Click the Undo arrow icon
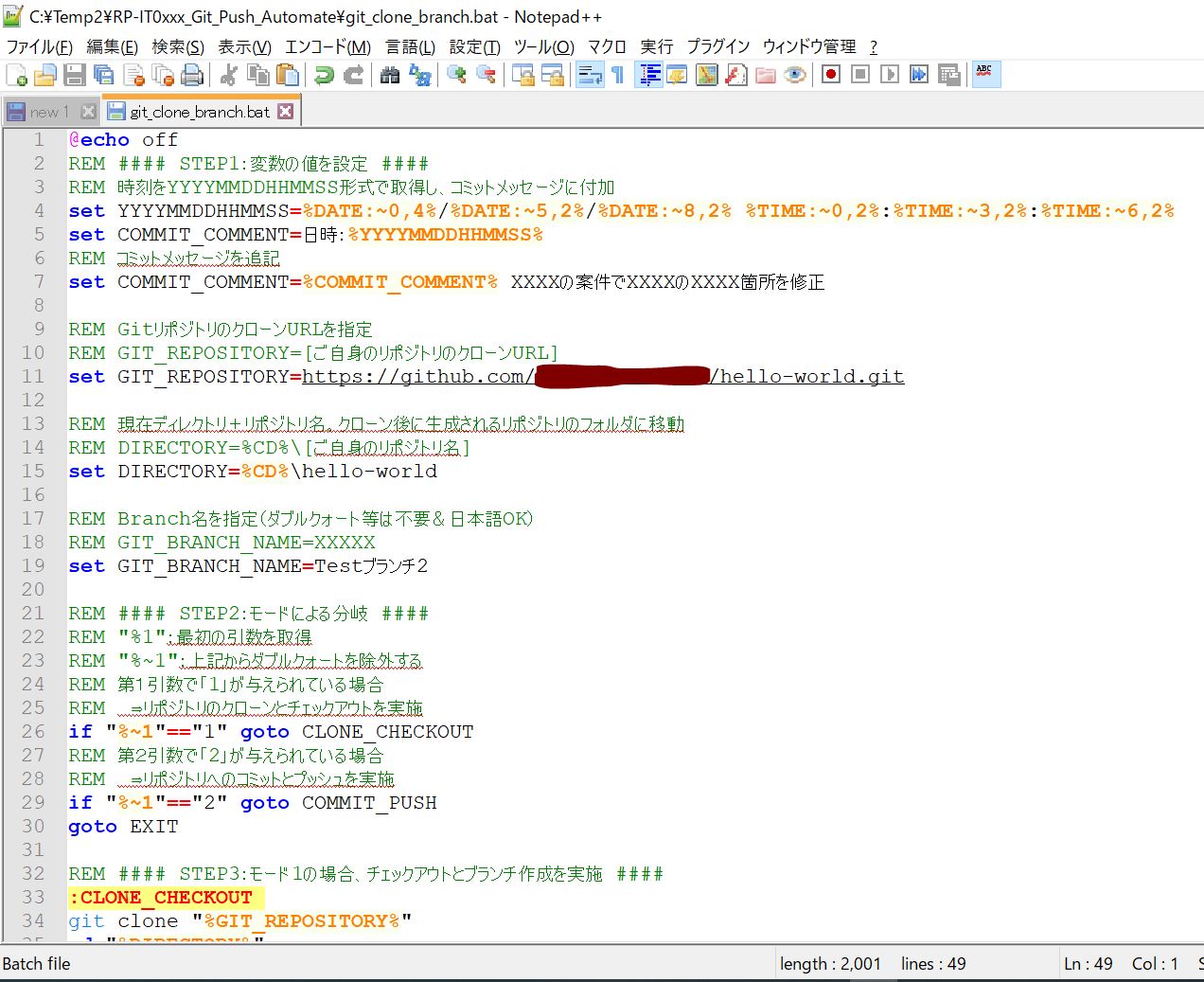Image resolution: width=1204 pixels, height=982 pixels. click(325, 75)
